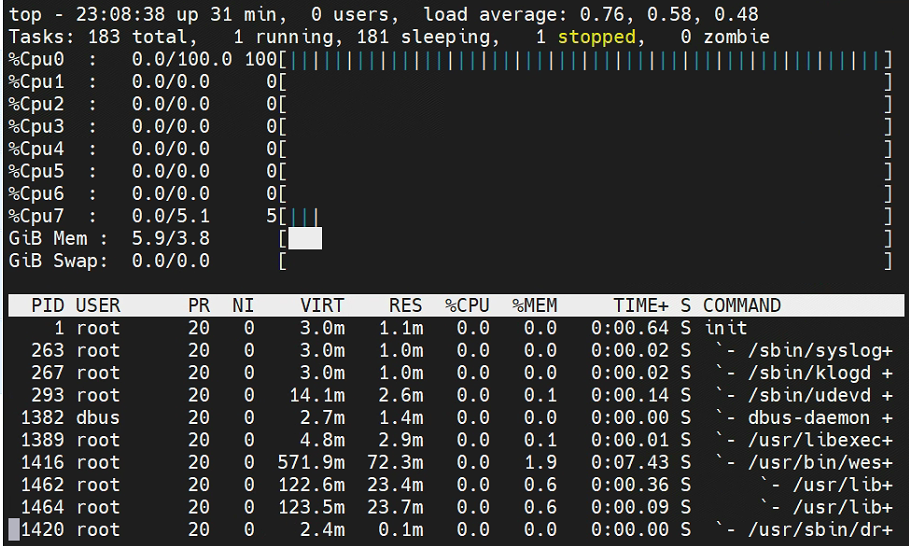Click the GiB Swap label

pyautogui.click(x=53, y=261)
